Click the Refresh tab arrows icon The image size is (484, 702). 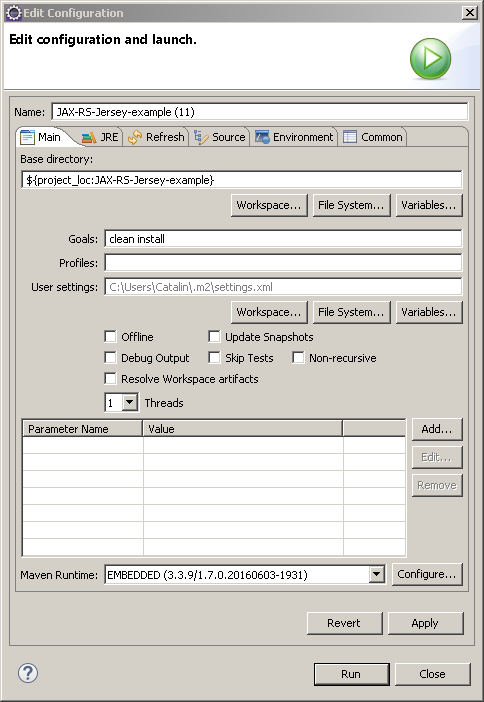click(x=135, y=137)
